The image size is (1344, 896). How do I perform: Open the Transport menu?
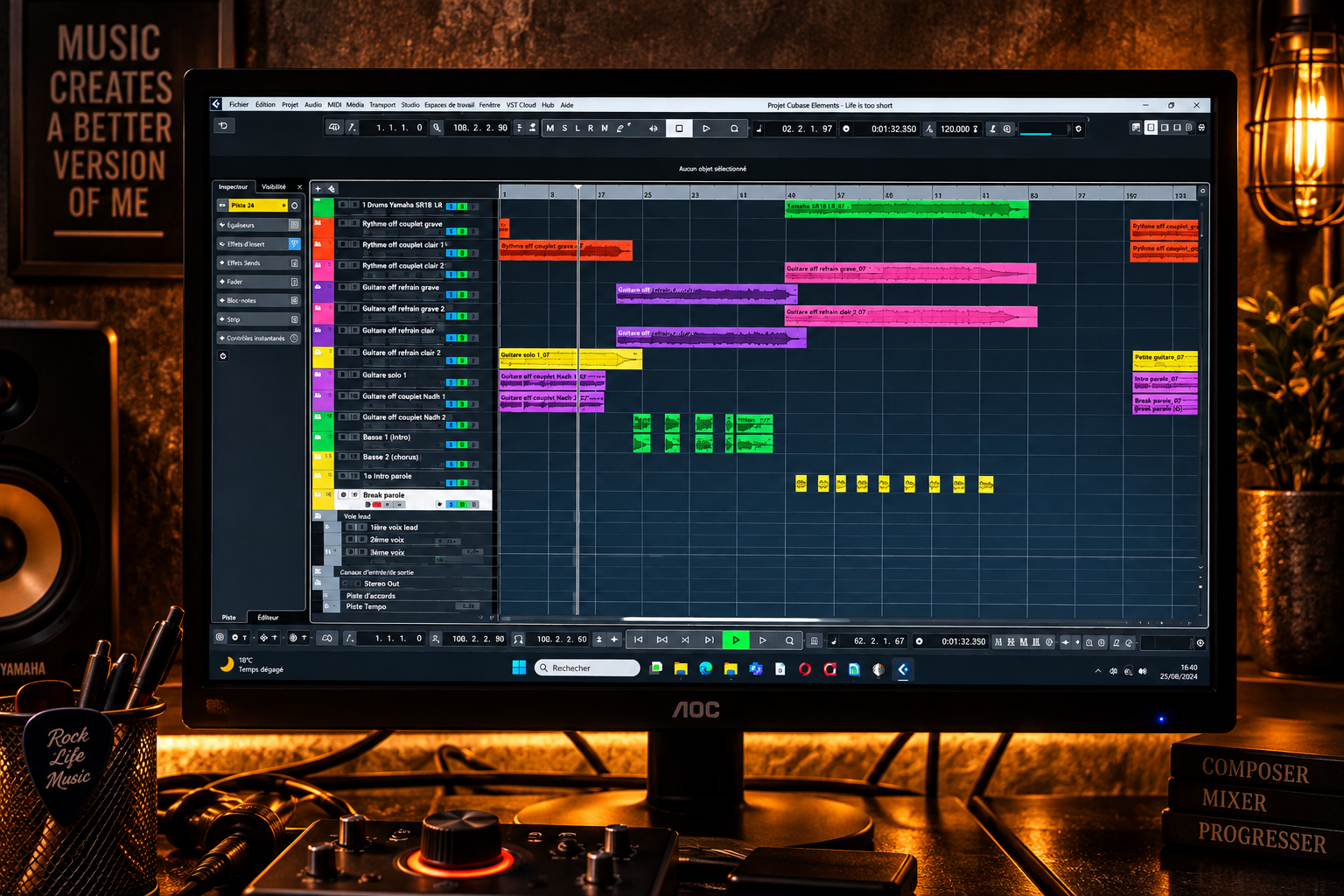[382, 105]
